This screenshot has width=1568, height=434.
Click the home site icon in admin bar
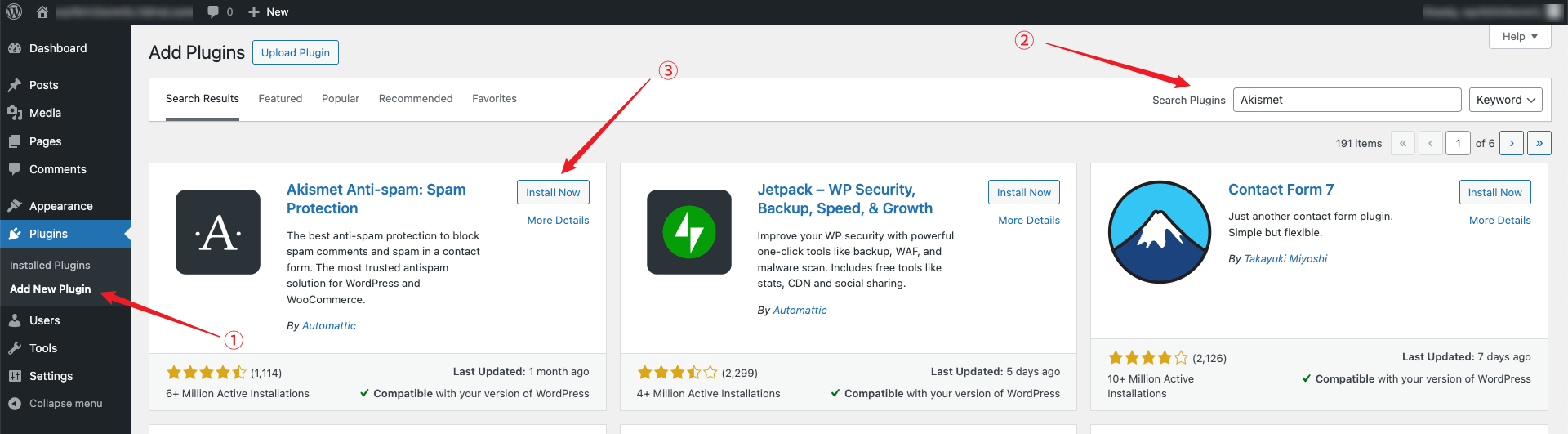[x=42, y=11]
